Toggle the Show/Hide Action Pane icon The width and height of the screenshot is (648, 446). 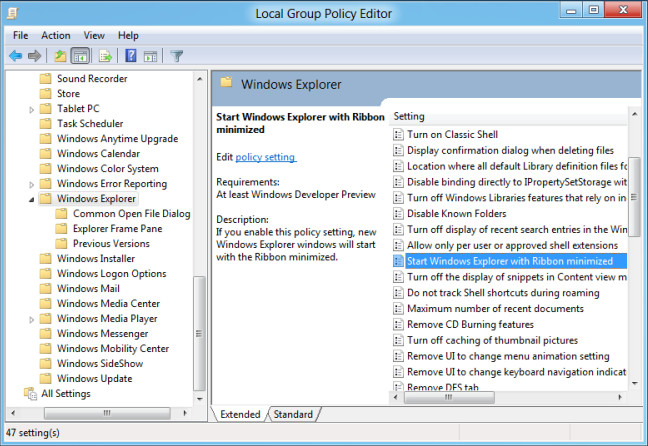(x=150, y=55)
